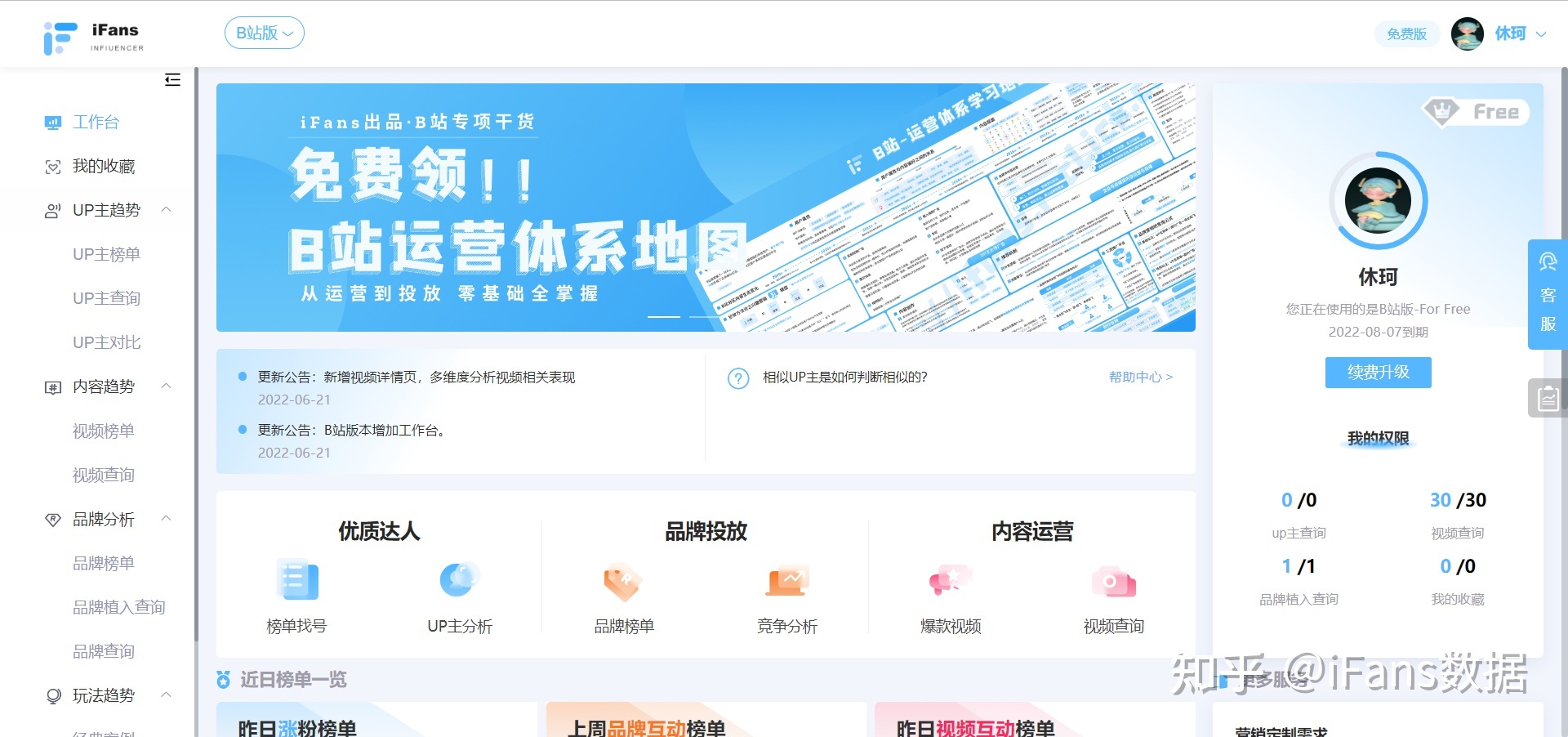Screen dimensions: 1568x737
Task: Select UP主榜单 menu item
Action: click(x=106, y=255)
